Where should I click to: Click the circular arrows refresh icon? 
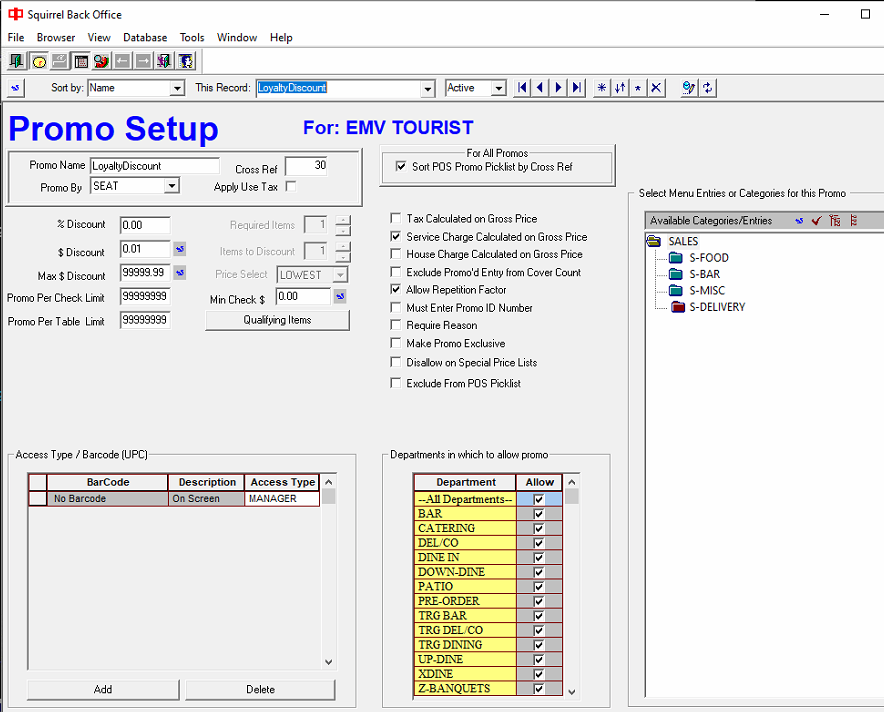click(708, 87)
